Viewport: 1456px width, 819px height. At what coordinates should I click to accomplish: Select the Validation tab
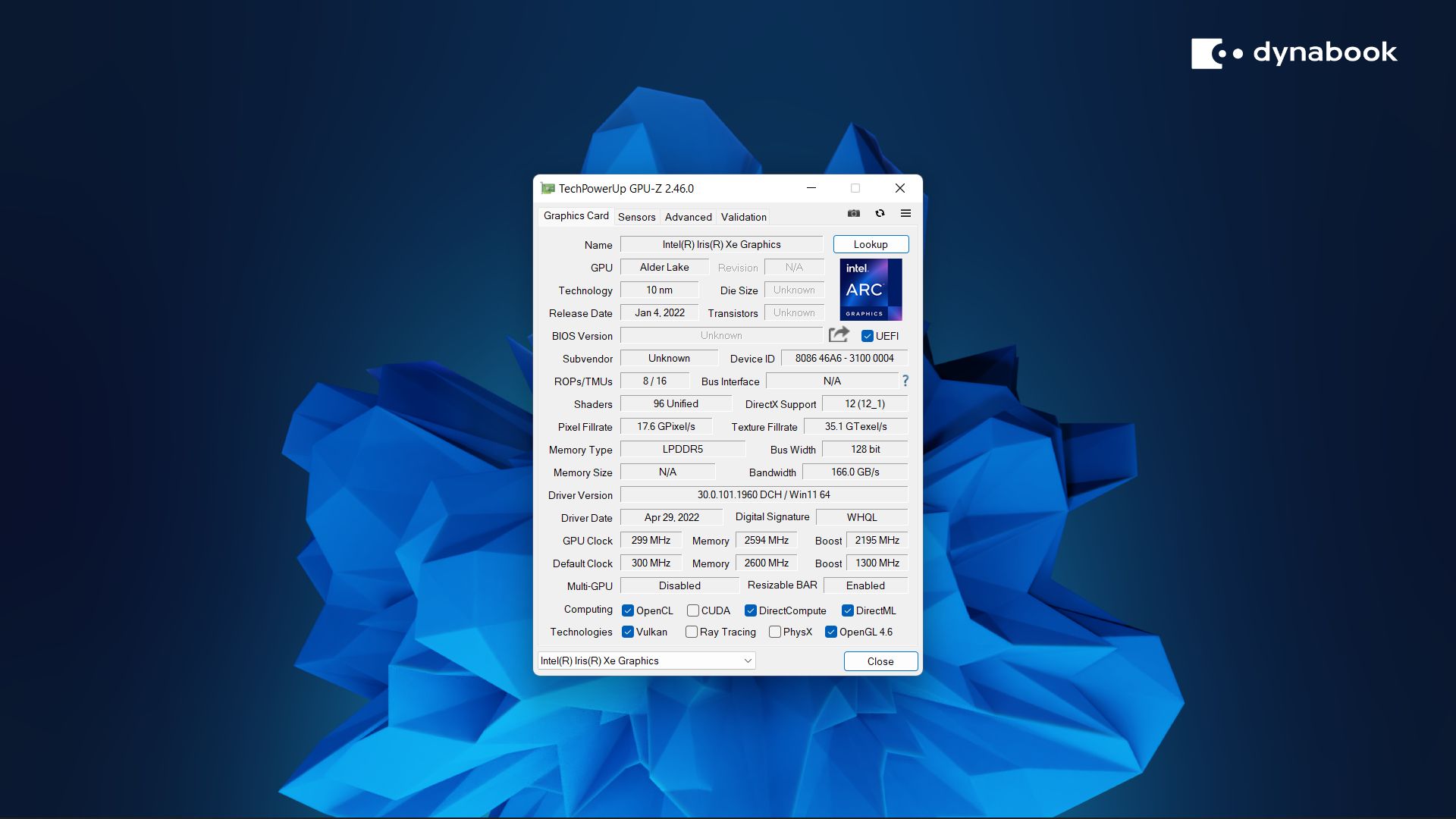click(742, 217)
